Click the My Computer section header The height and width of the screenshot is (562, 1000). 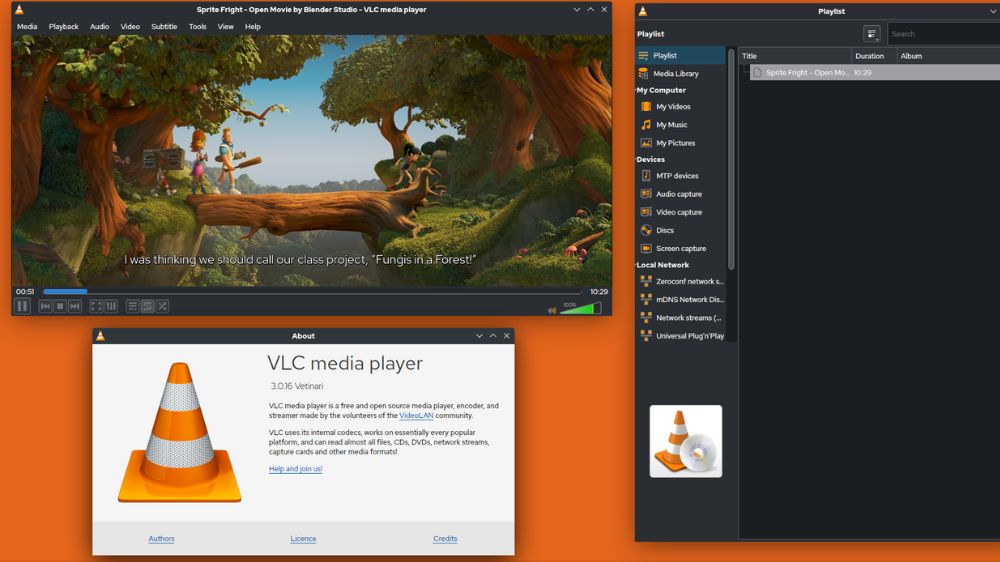click(661, 90)
